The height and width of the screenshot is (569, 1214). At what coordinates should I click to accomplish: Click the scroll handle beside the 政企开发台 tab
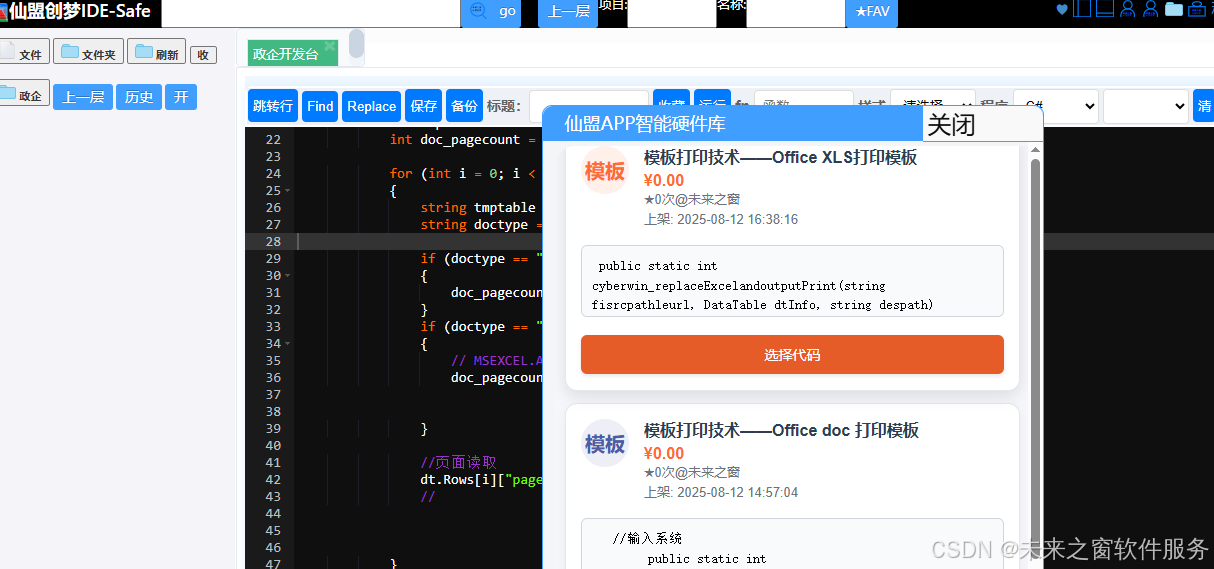click(x=356, y=45)
